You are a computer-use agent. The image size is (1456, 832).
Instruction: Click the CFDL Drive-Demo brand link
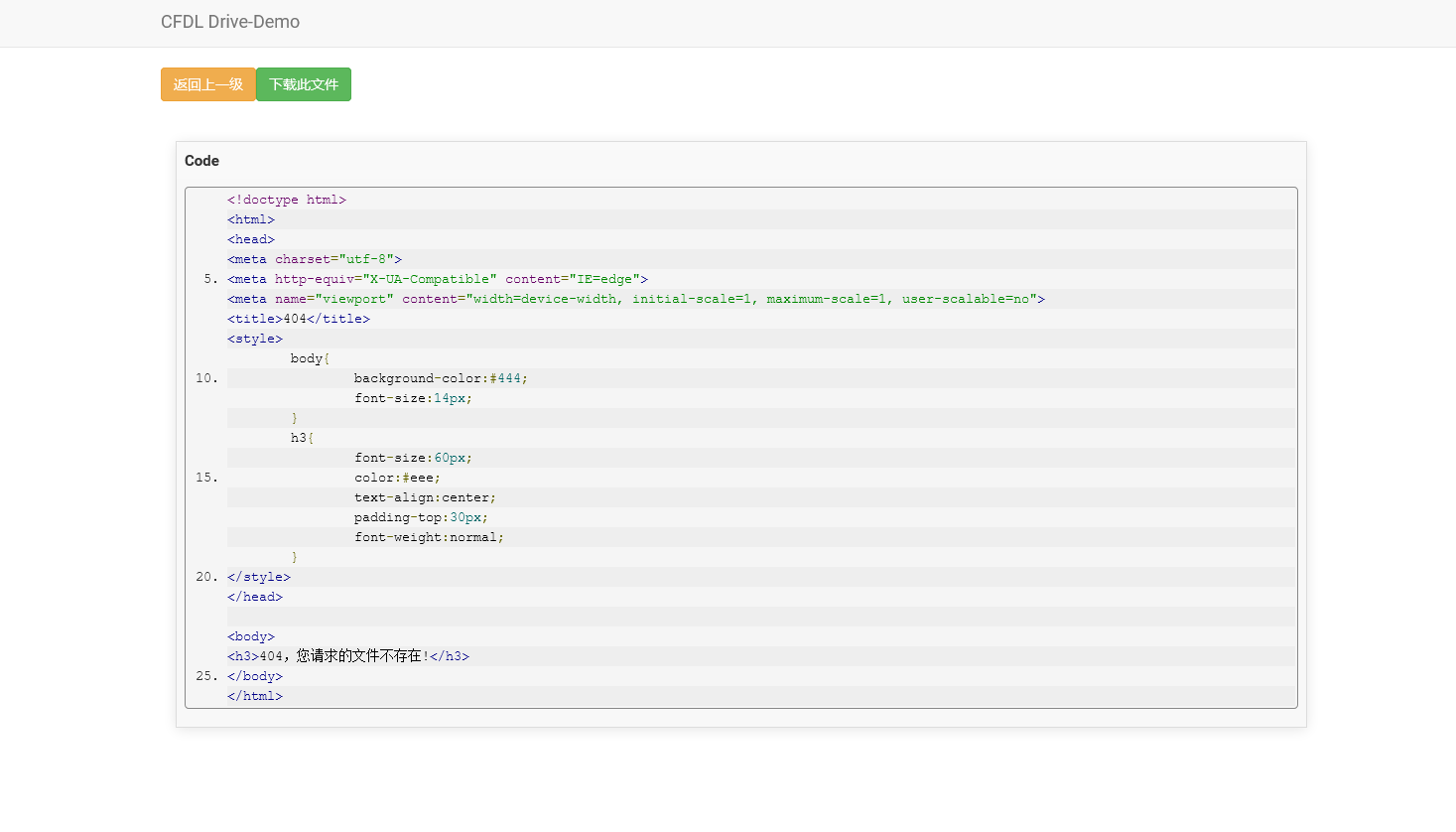[230, 22]
